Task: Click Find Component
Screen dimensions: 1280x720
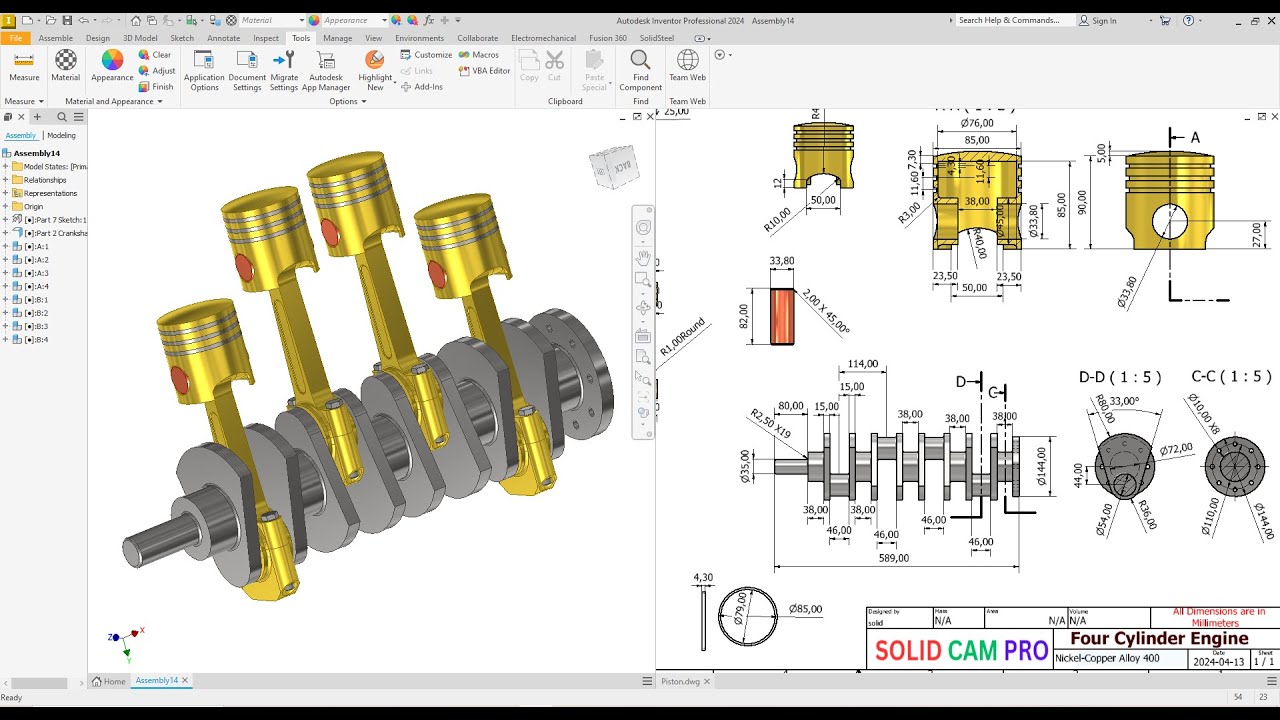Action: coord(641,70)
